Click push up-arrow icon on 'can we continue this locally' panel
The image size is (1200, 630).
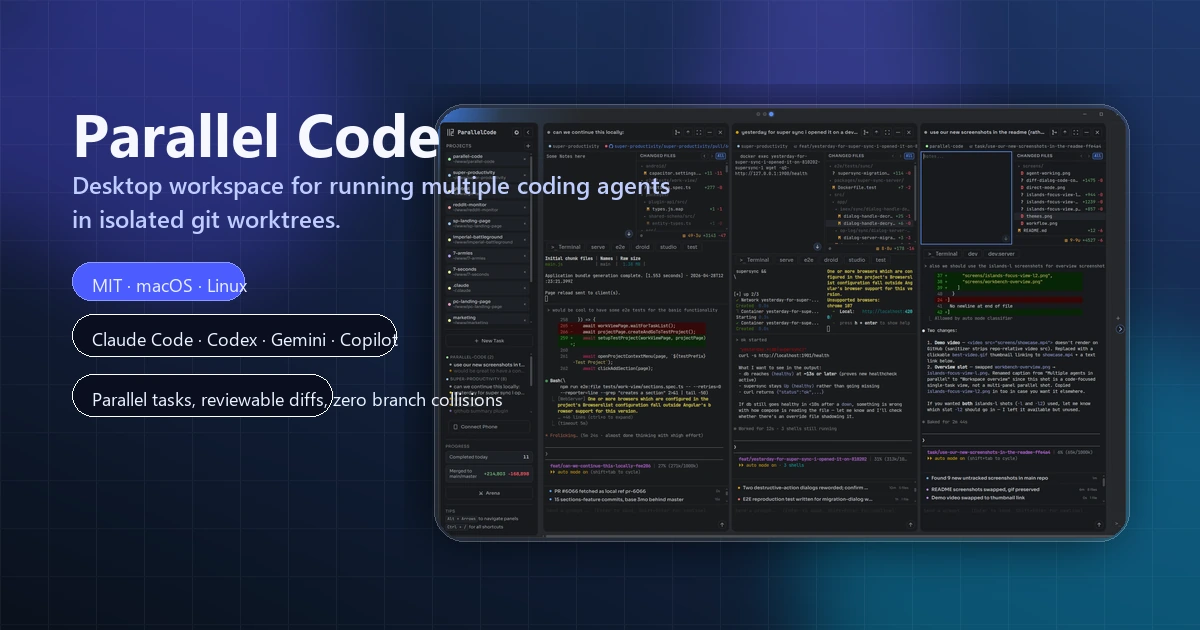point(688,132)
